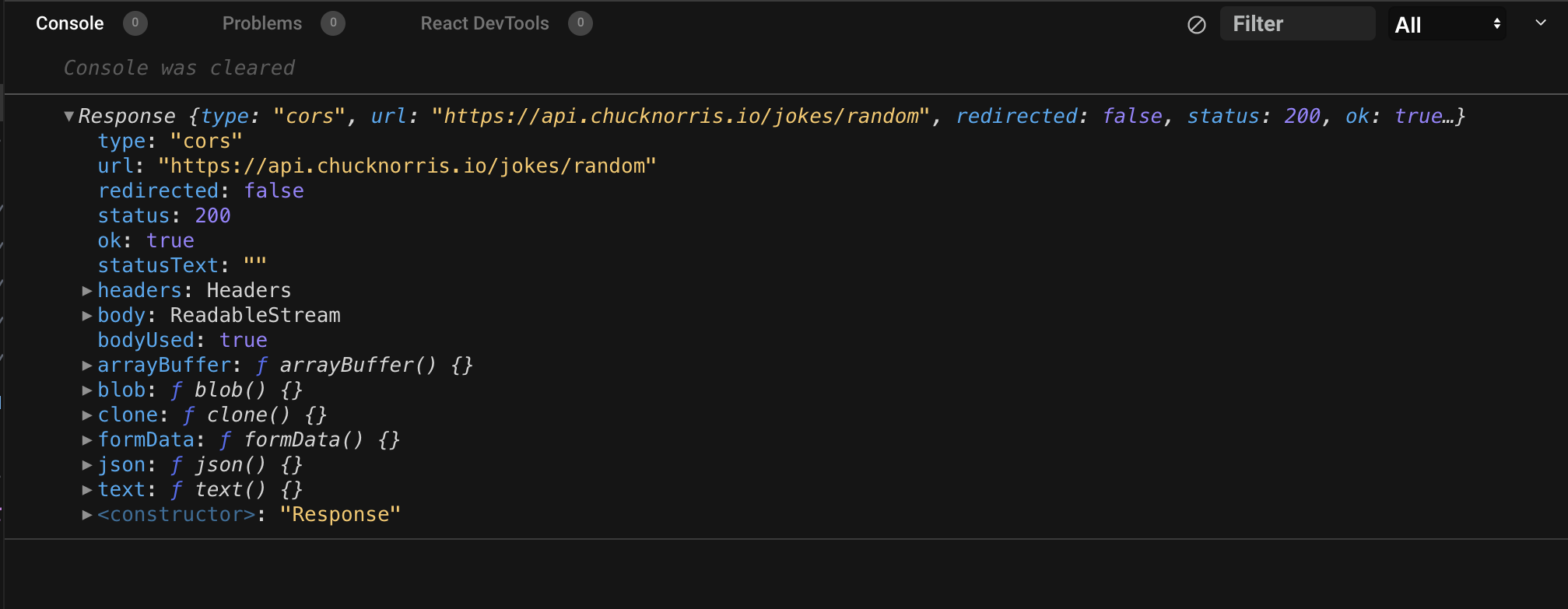Viewport: 1568px width, 609px height.
Task: Expand the arrayBuffer function entry
Action: click(87, 366)
